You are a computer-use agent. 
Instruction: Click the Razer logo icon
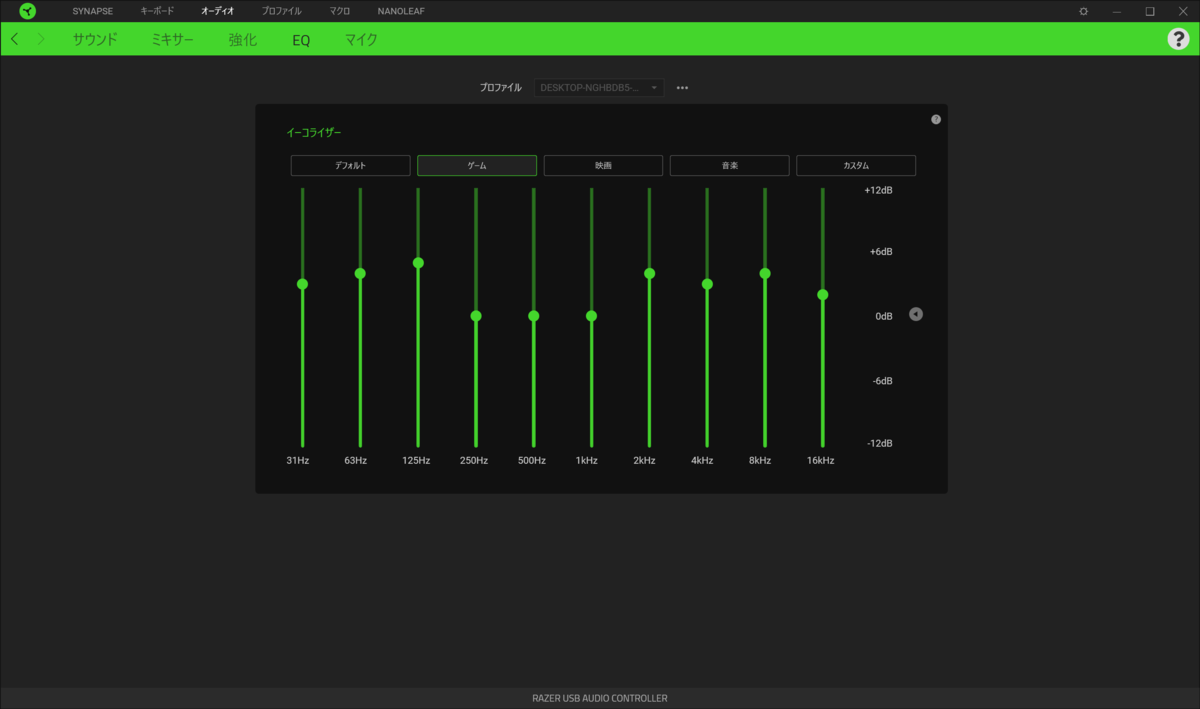(27, 11)
